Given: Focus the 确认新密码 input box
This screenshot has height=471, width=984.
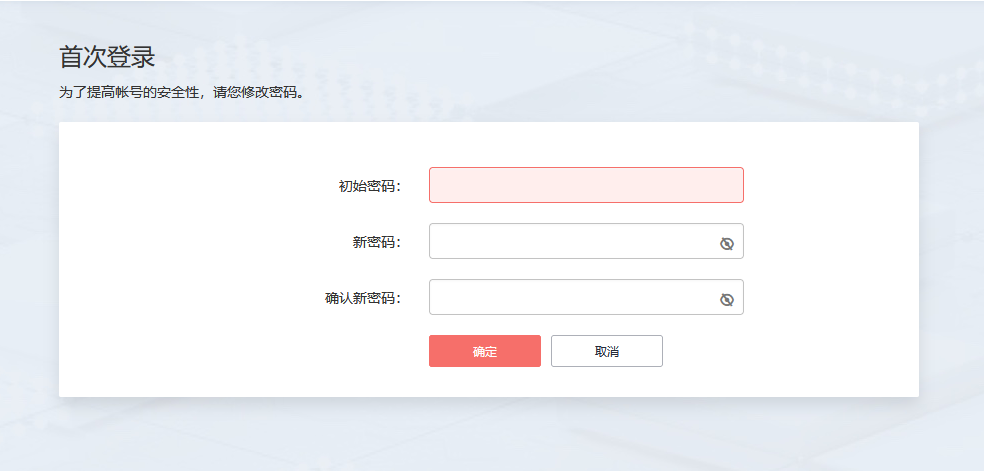Looking at the screenshot, I should [570, 297].
